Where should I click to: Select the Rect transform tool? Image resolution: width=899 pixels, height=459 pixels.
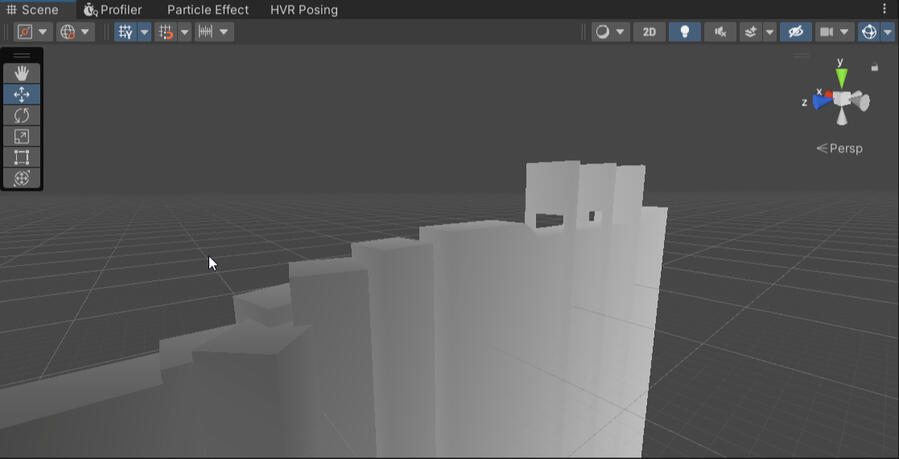coord(22,157)
